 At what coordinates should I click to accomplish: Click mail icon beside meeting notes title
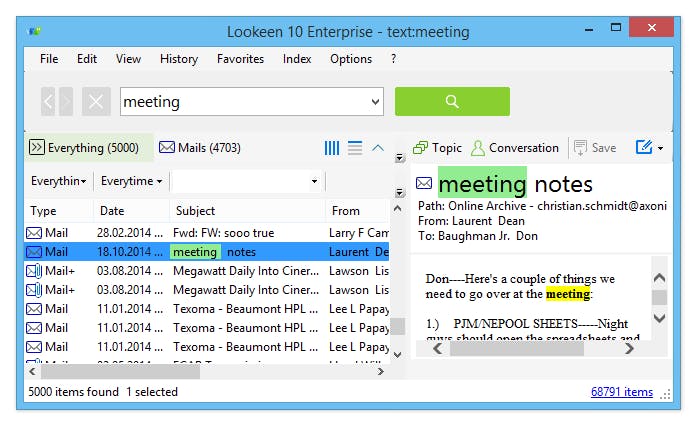(424, 183)
